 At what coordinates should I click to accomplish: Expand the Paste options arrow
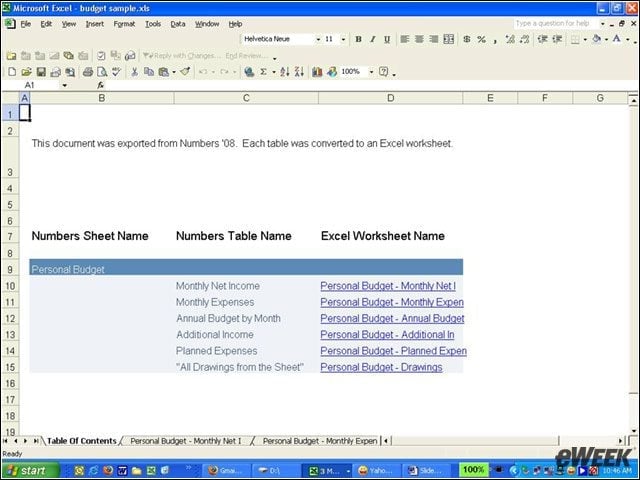(174, 73)
